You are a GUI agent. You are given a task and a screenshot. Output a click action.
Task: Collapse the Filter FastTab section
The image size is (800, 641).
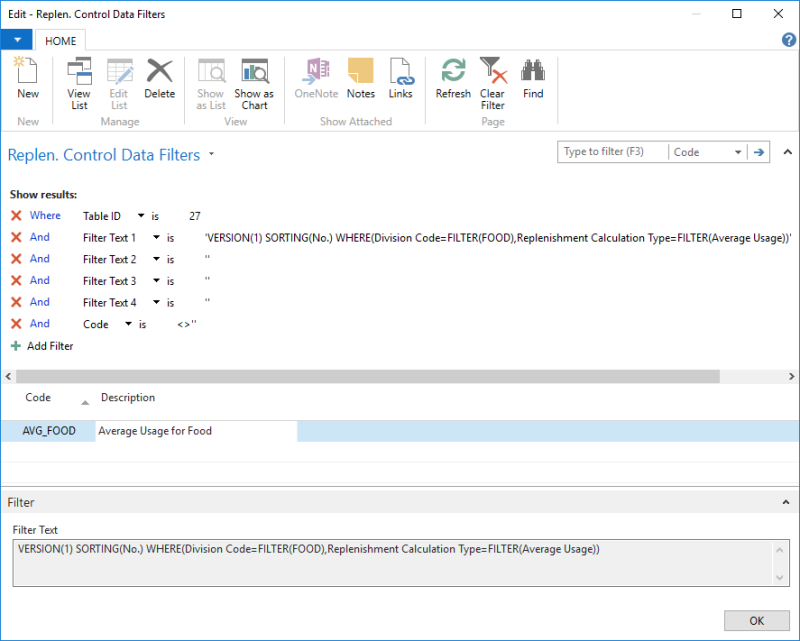coord(786,503)
